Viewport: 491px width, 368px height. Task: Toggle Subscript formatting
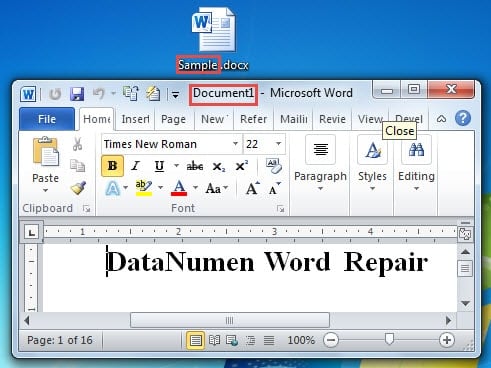click(219, 166)
